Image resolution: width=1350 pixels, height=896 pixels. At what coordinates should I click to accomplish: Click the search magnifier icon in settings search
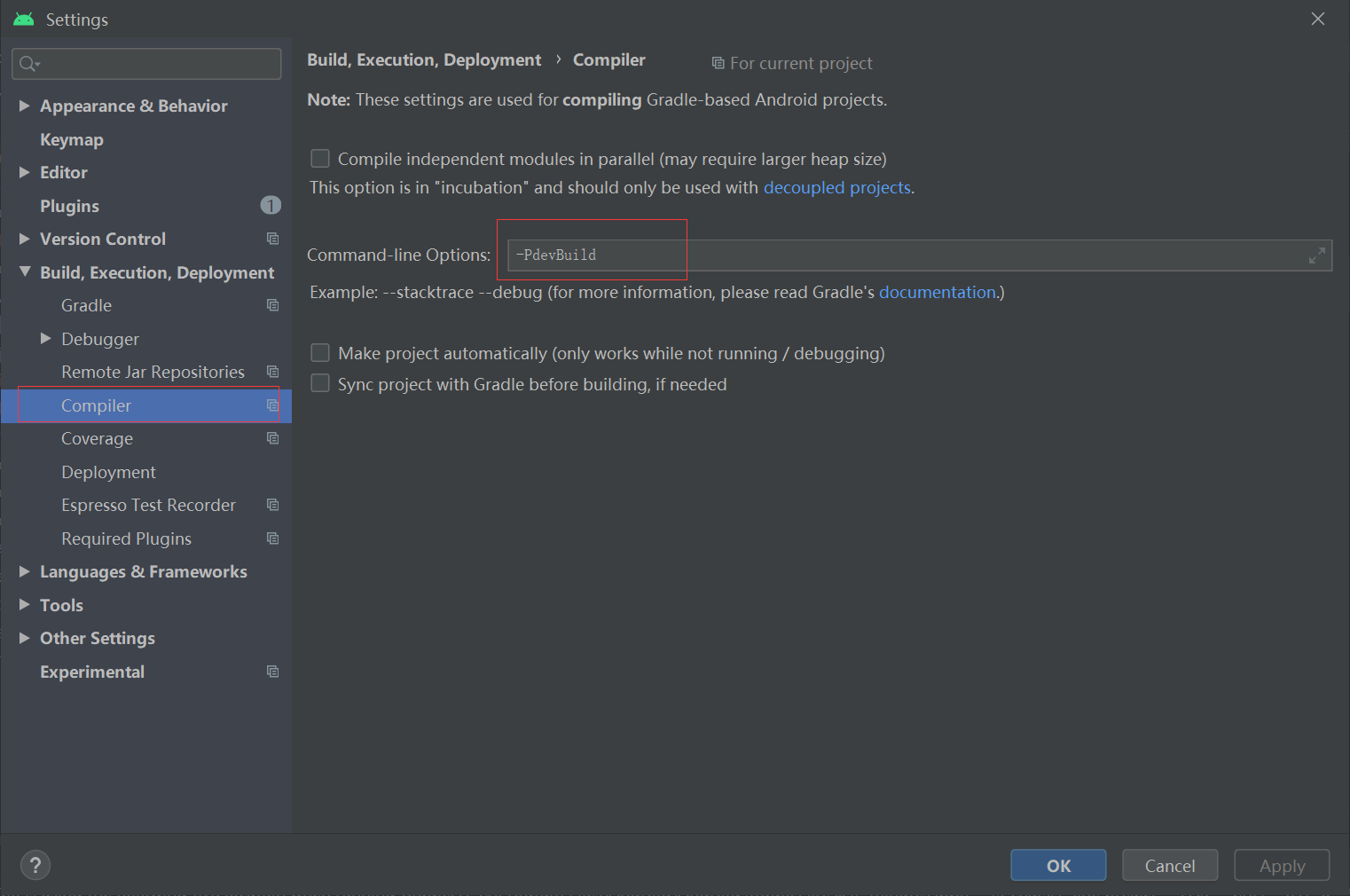(x=28, y=63)
